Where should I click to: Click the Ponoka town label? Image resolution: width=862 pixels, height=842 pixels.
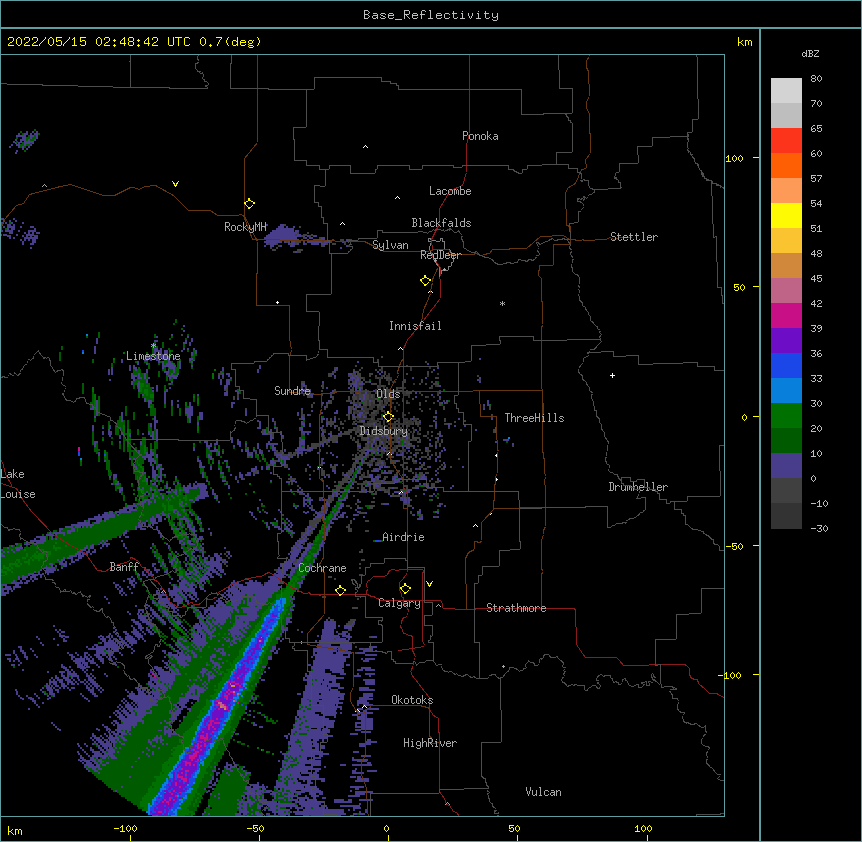480,136
